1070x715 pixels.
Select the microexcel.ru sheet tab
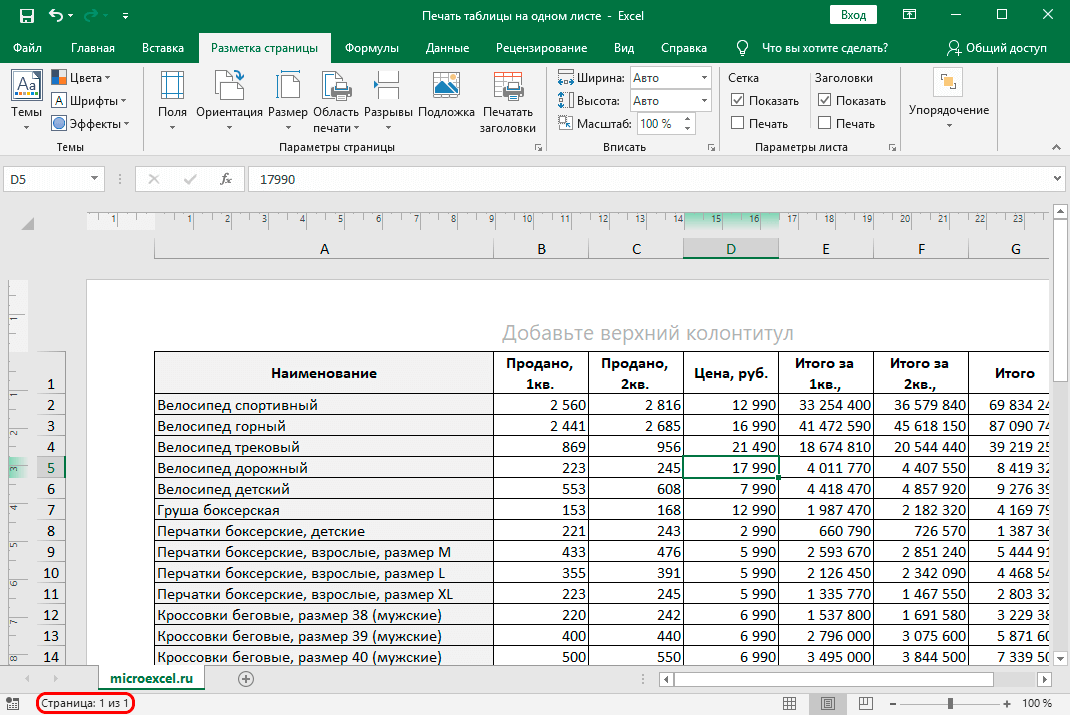[150, 678]
